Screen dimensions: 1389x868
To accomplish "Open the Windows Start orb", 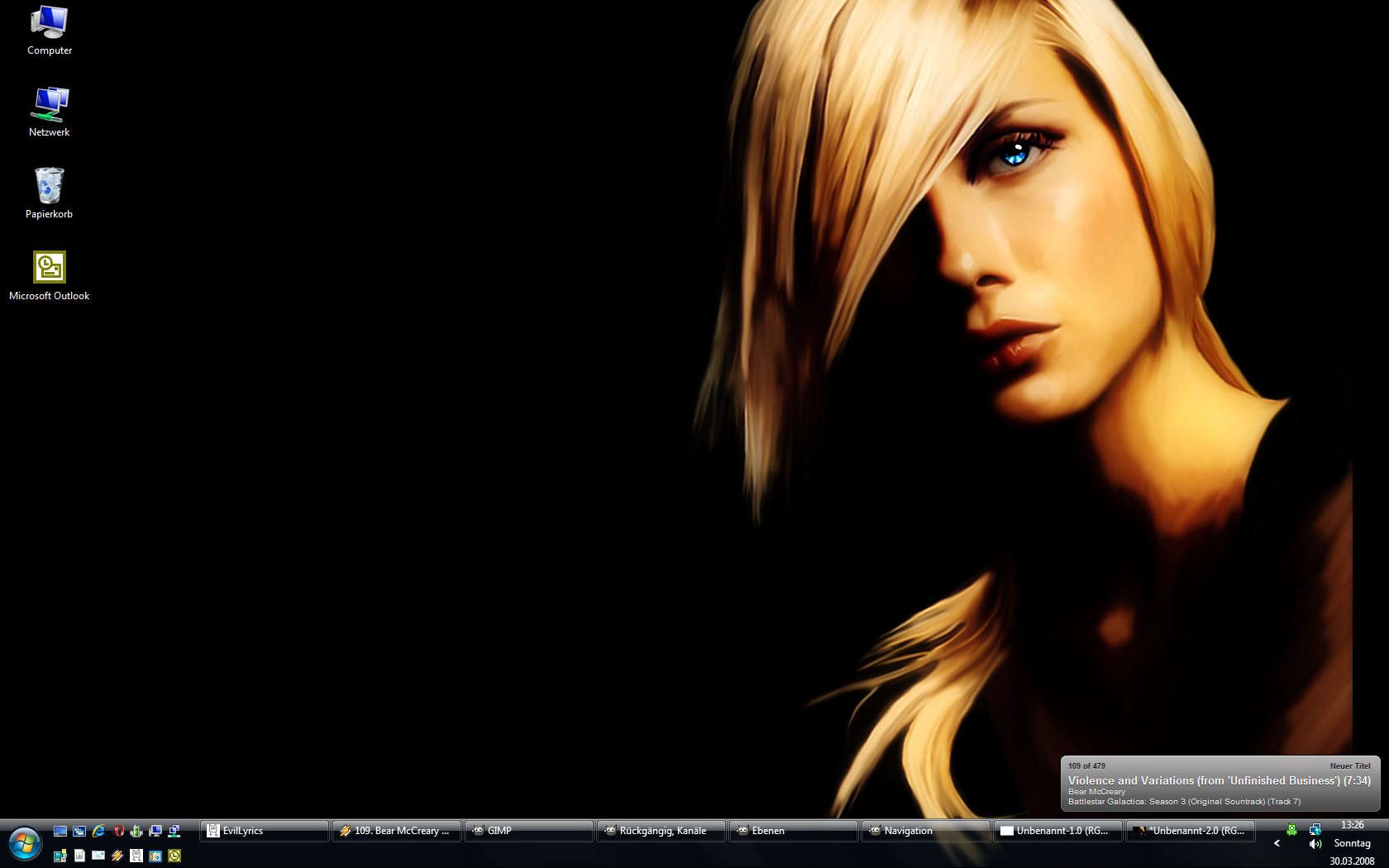I will 25,844.
